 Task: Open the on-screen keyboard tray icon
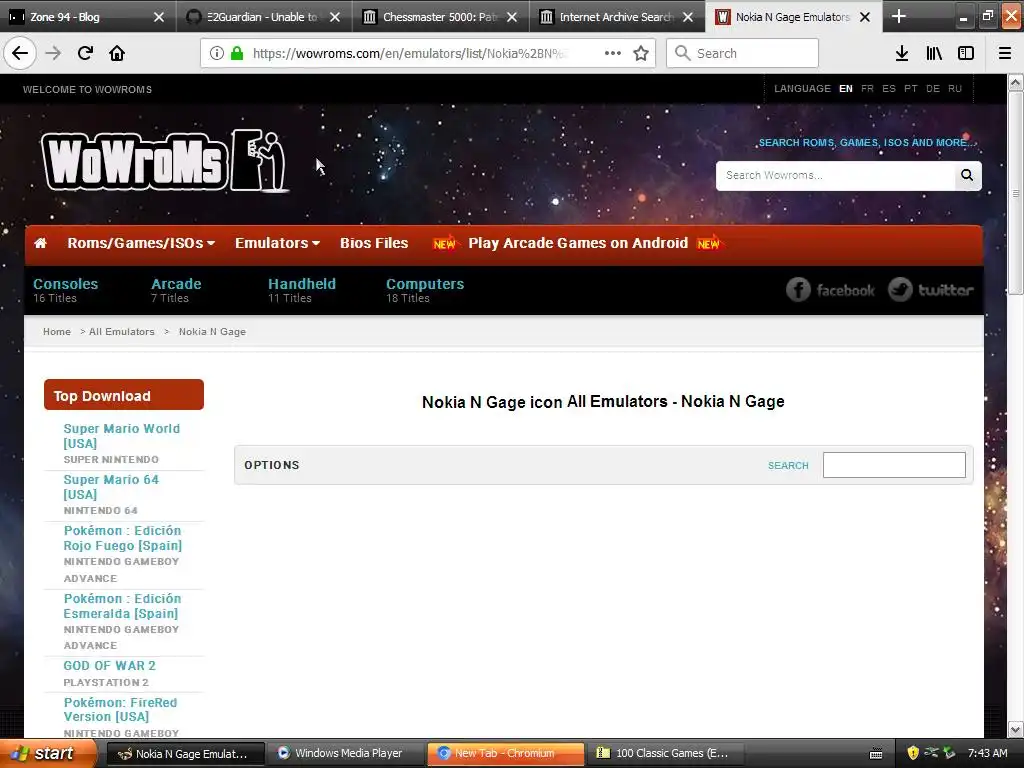[876, 754]
